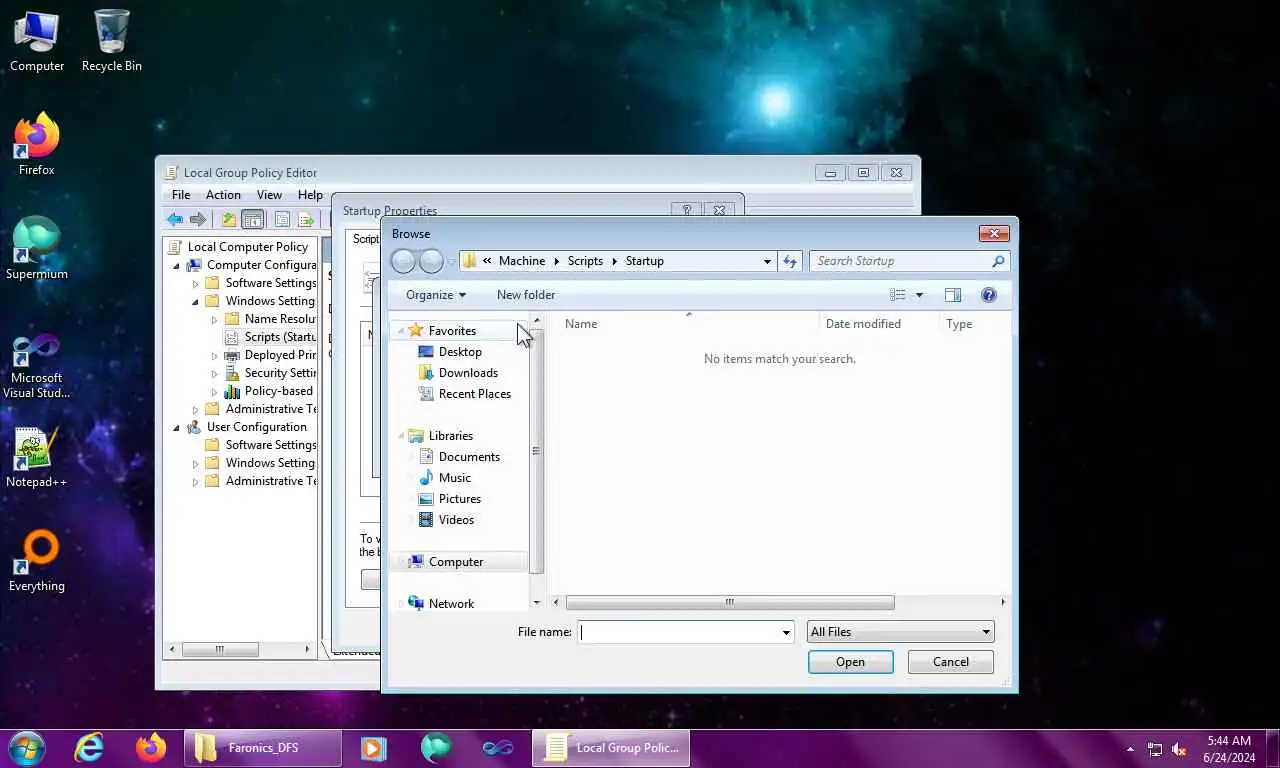Open Internet Explorer from taskbar

click(89, 748)
